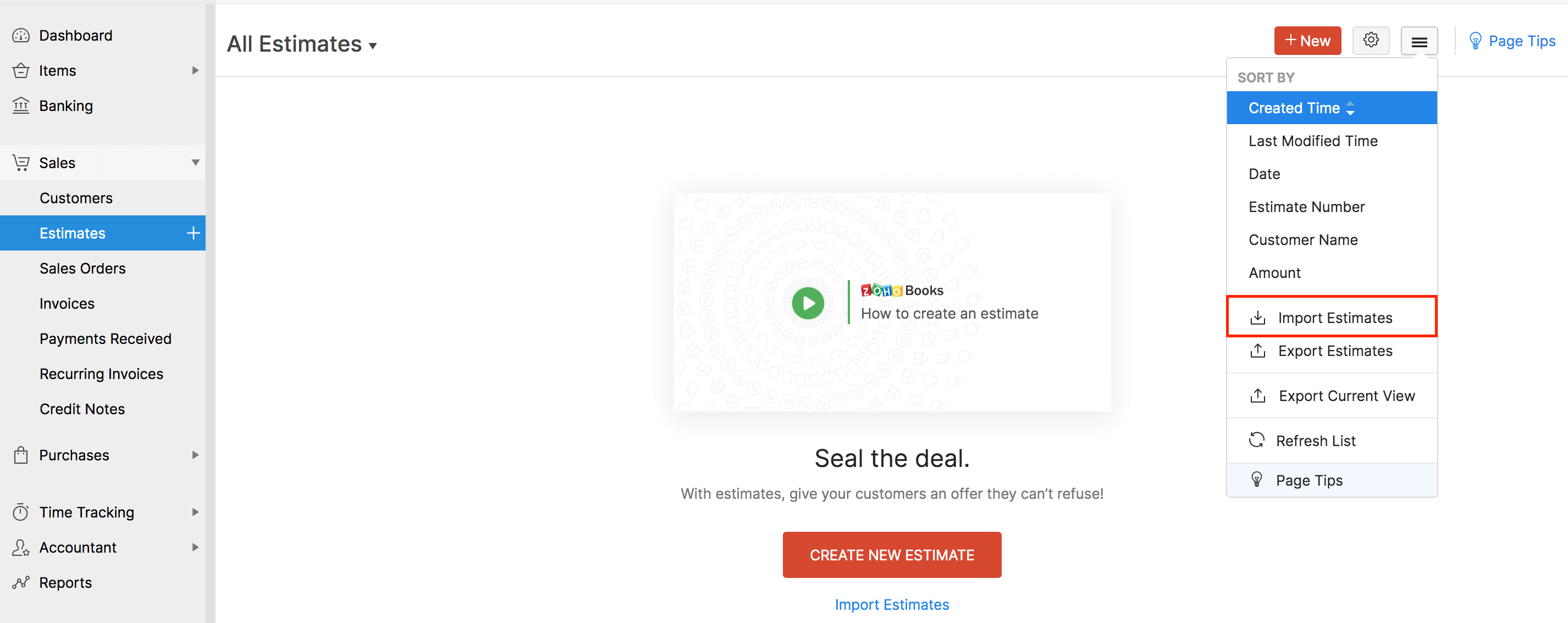Sort by Last Modified Time
Screen dimensions: 1568x623
click(x=1313, y=141)
